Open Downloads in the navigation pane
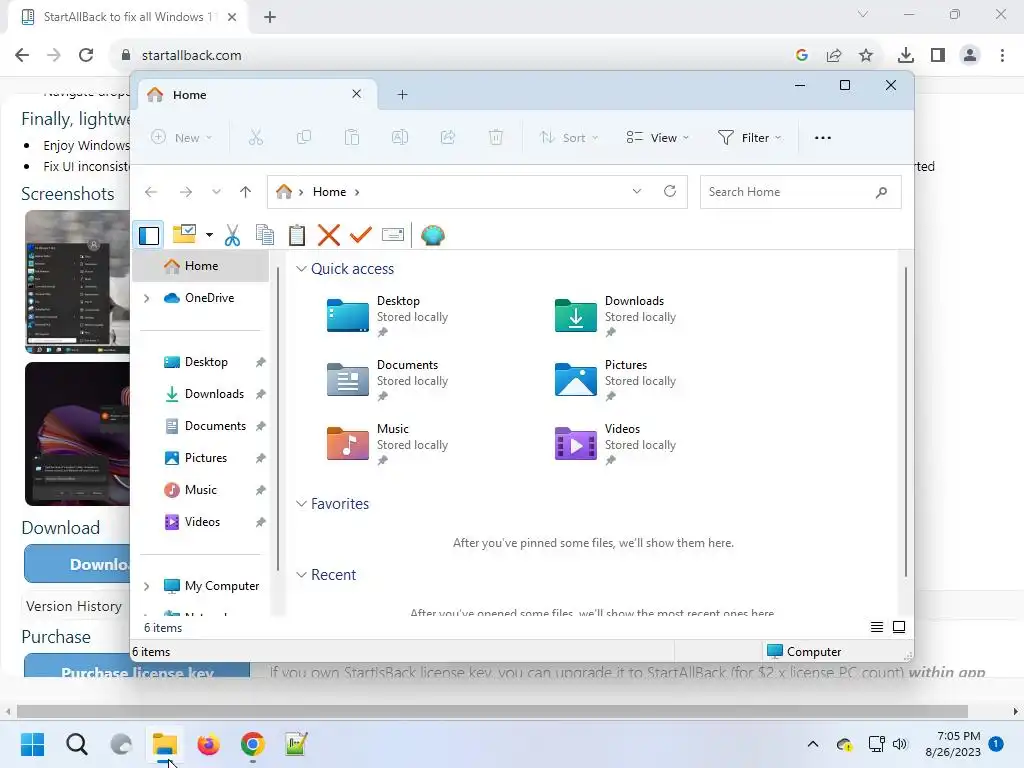Viewport: 1024px width, 768px height. point(214,394)
